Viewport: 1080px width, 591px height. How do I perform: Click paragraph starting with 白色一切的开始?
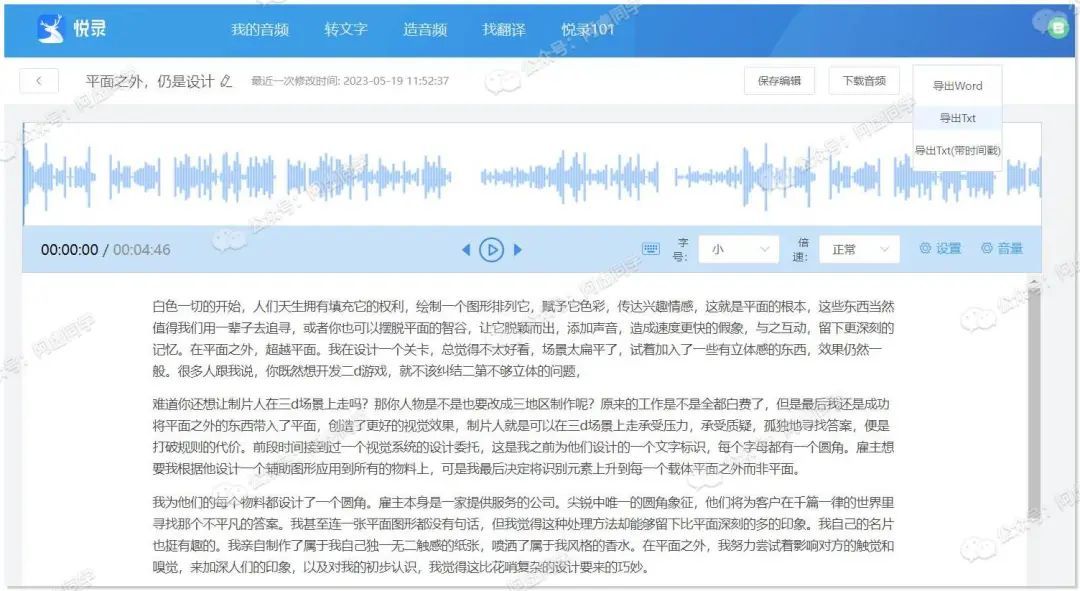tap(523, 338)
